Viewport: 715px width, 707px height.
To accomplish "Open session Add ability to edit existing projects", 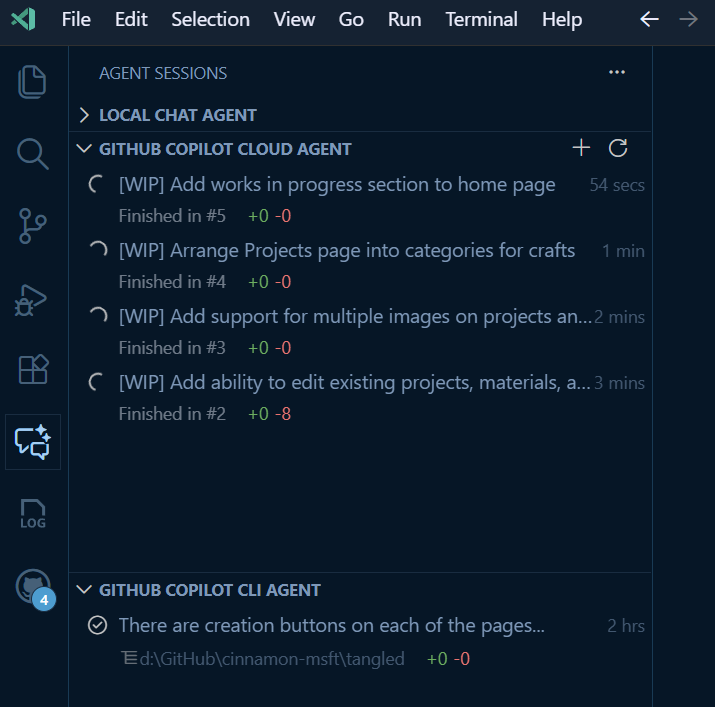I will [x=354, y=383].
